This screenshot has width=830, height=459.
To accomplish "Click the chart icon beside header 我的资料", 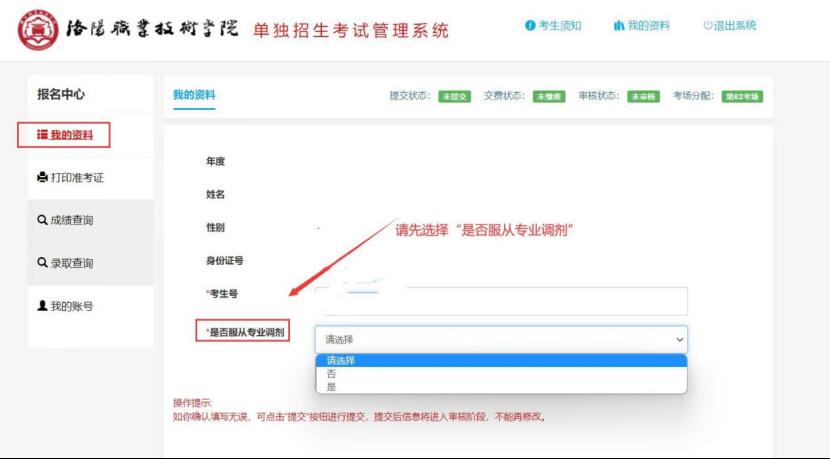I will (x=619, y=26).
